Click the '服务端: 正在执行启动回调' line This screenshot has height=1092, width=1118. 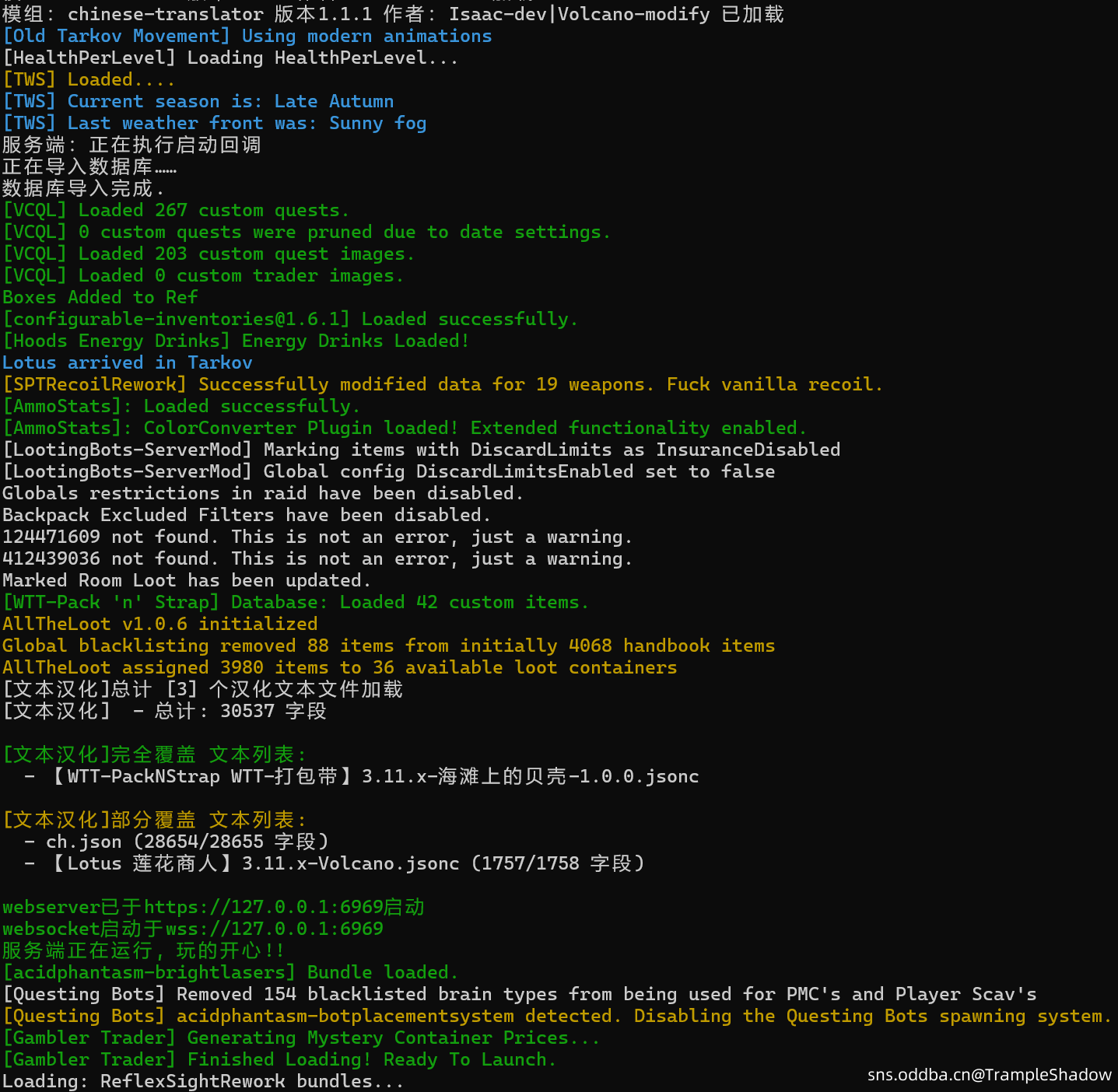click(x=131, y=145)
